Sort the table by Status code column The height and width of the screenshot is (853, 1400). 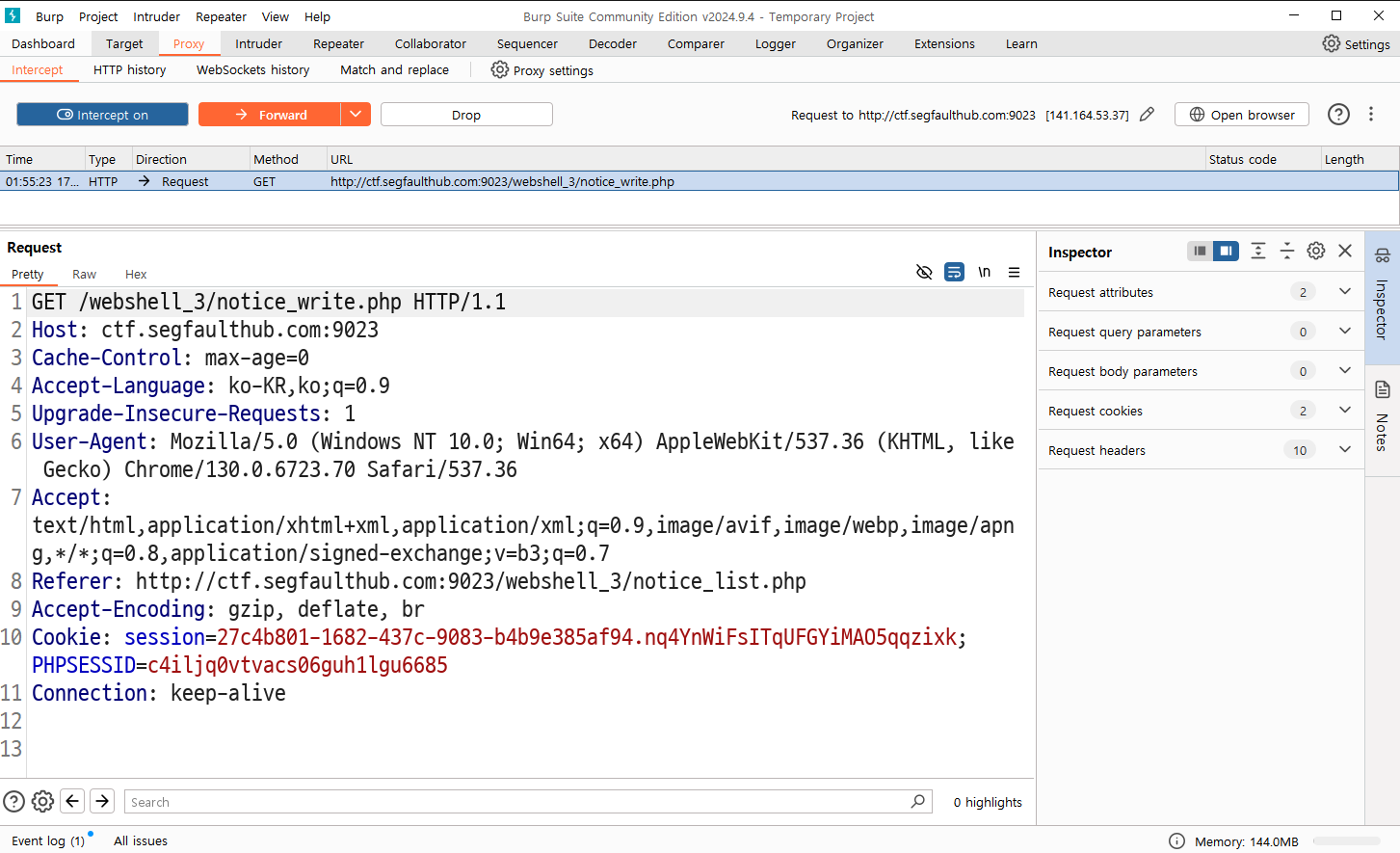[1262, 159]
